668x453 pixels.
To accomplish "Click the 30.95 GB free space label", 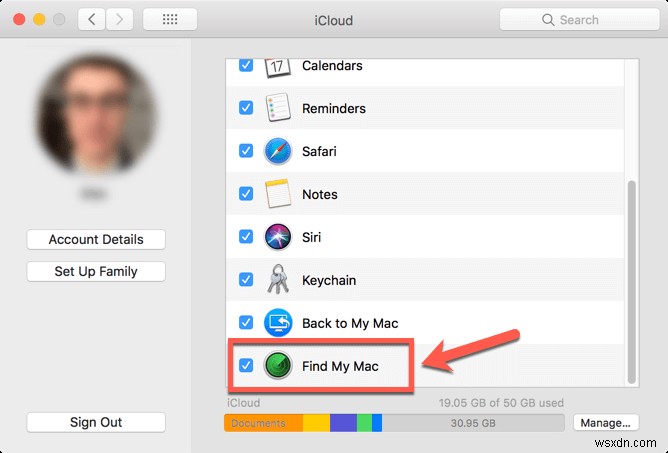I will pyautogui.click(x=473, y=423).
